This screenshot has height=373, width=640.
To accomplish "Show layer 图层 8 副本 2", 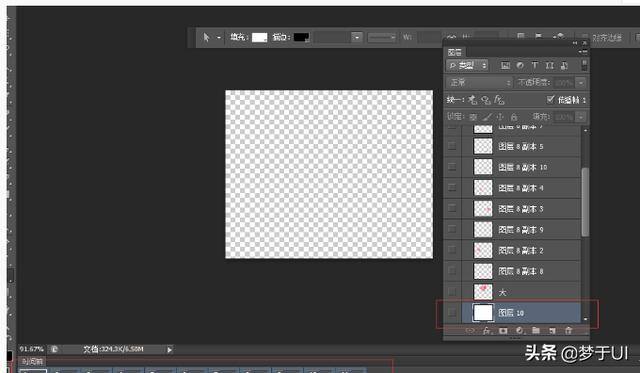I will pos(452,250).
